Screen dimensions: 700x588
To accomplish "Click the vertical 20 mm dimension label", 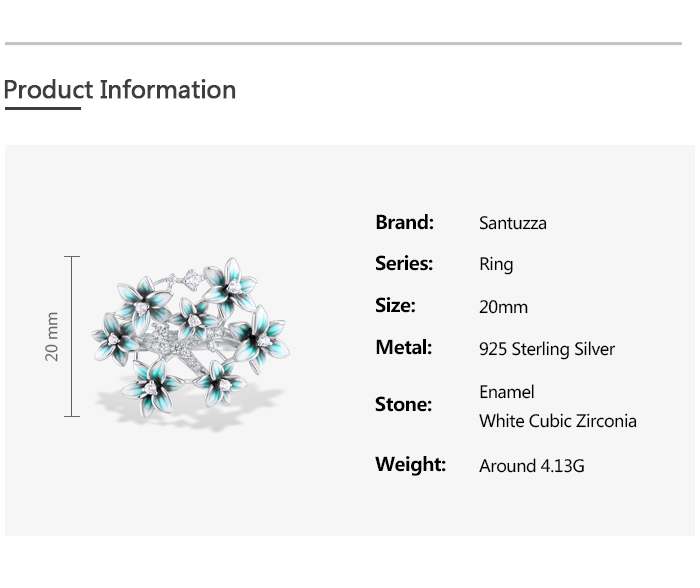I will [x=52, y=337].
